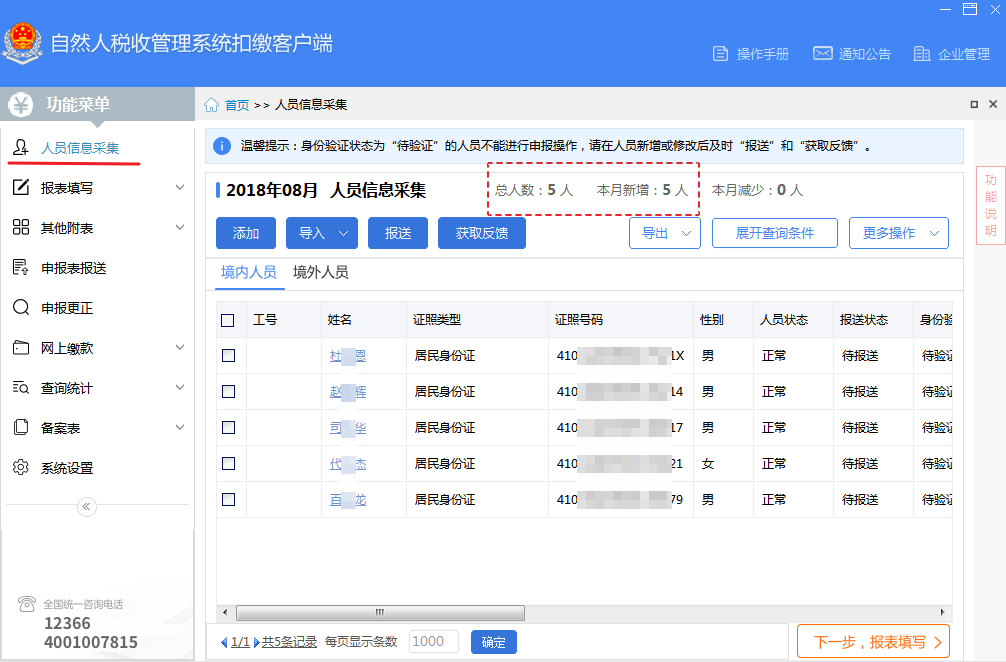Click the 其他附表 grid icon
The image size is (1006, 662).
point(21,227)
